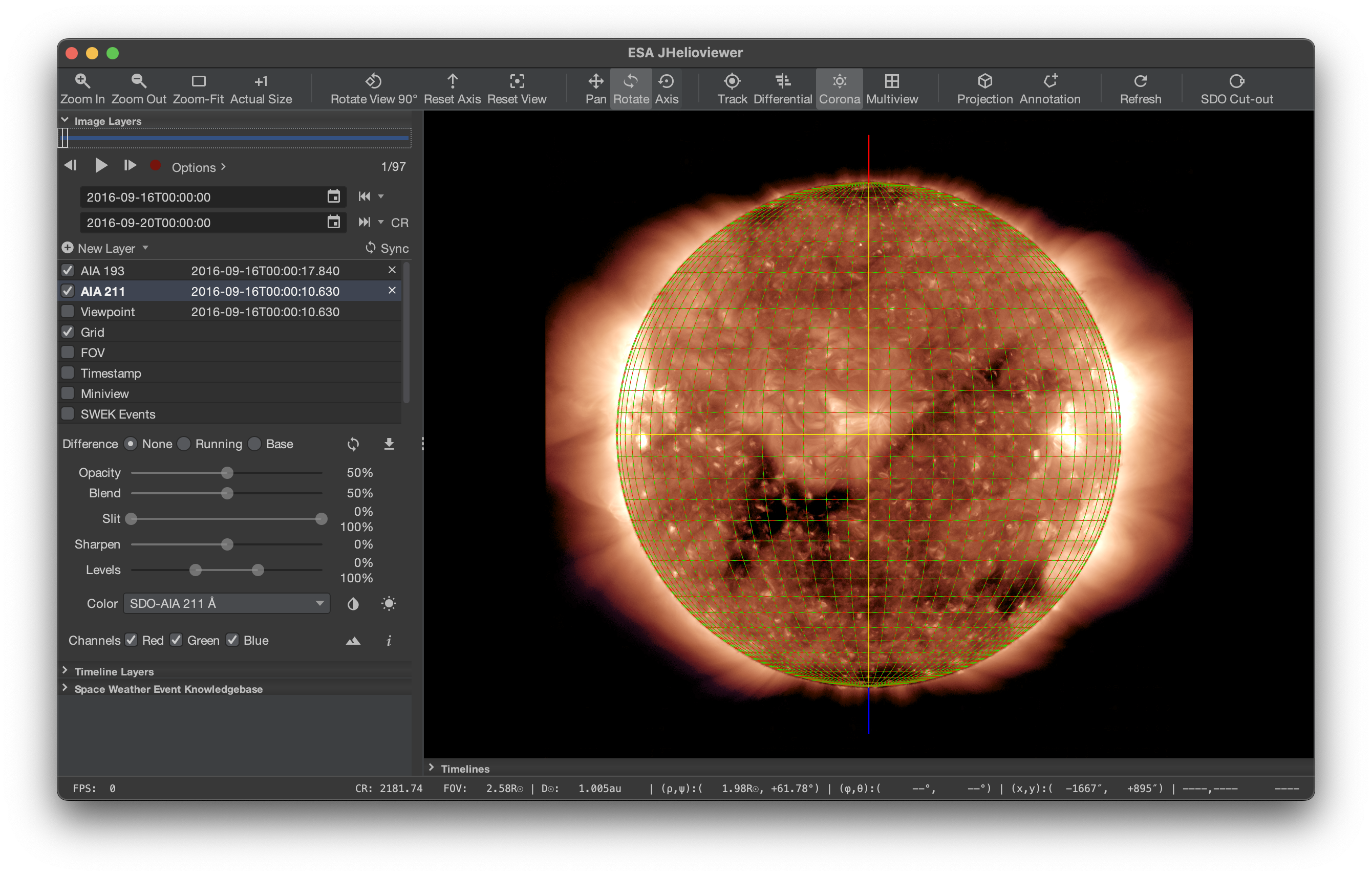1372x876 pixels.
Task: Click the Annotation tool icon
Action: coord(1049,81)
